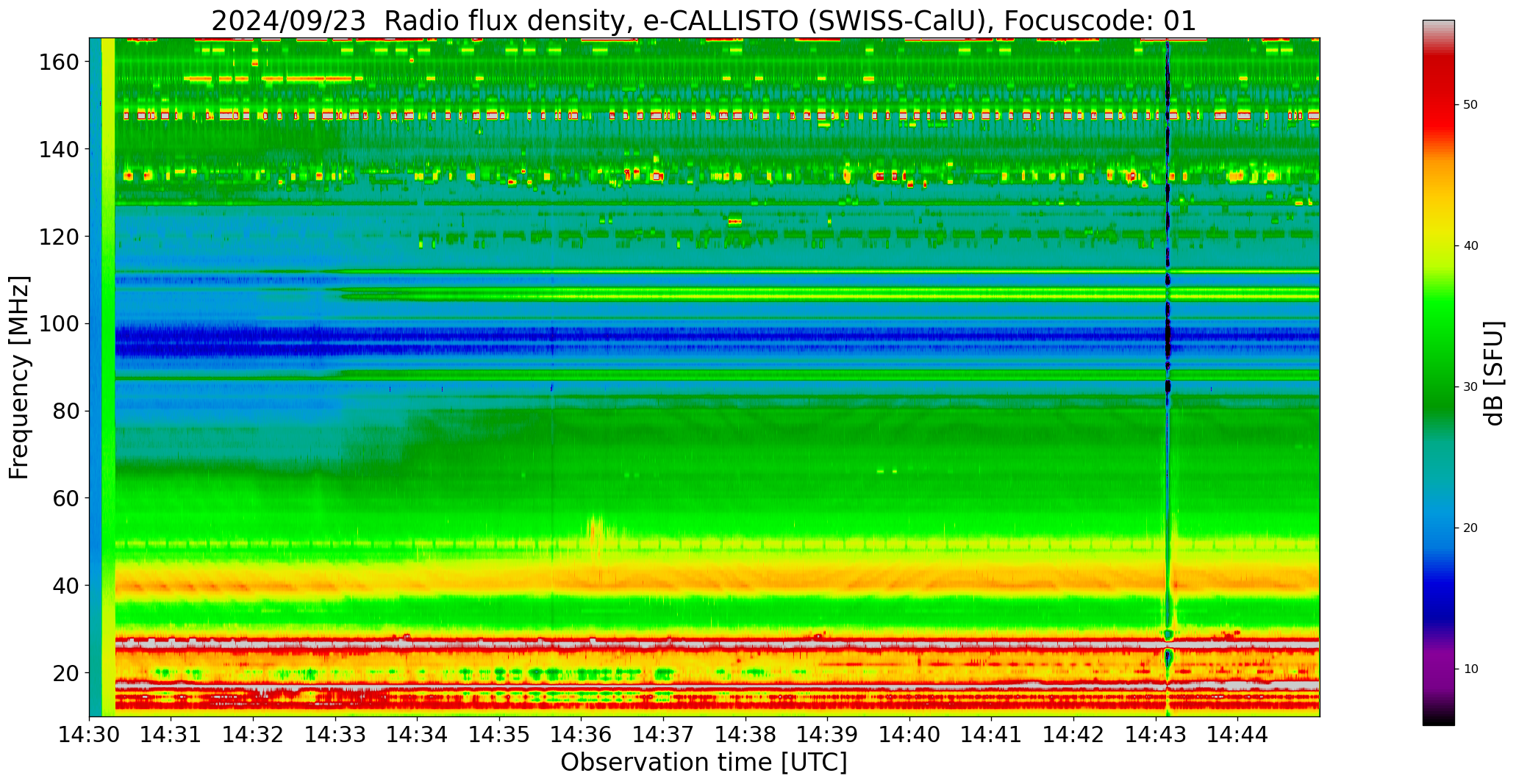Click the dark blue band near 97 MHz
The image size is (1516, 784).
(x=717, y=337)
